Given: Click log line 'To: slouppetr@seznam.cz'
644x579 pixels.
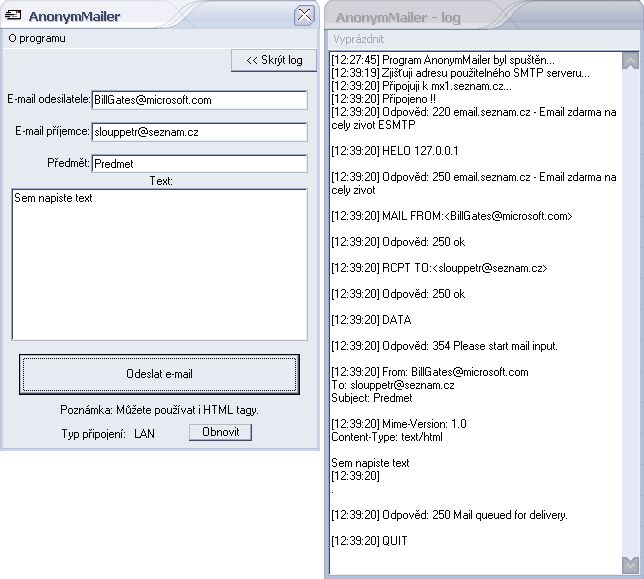Looking at the screenshot, I should click(x=393, y=385).
